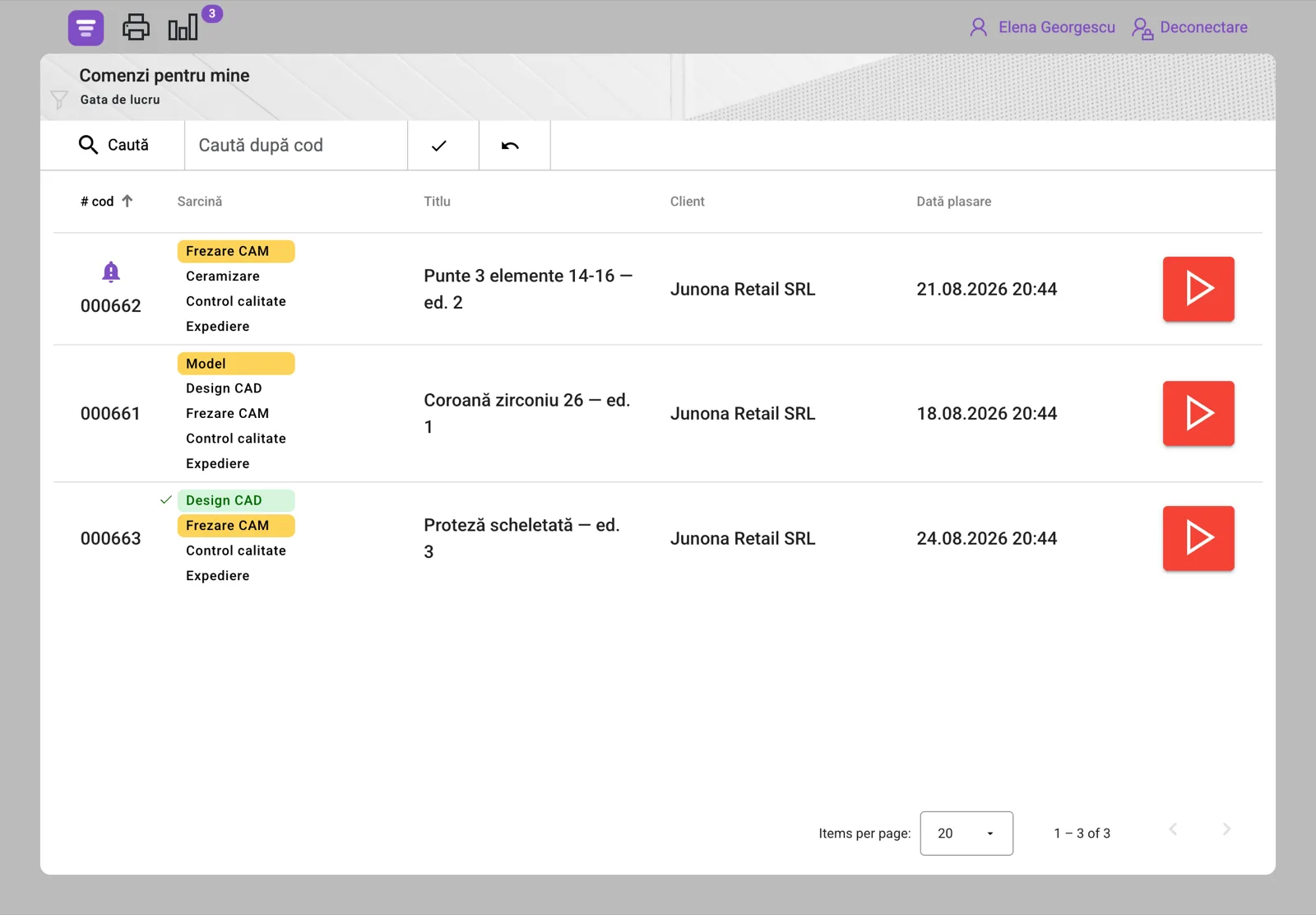The height and width of the screenshot is (915, 1316).
Task: Click title Punte 3 elemente 14-16
Action: [x=528, y=289]
